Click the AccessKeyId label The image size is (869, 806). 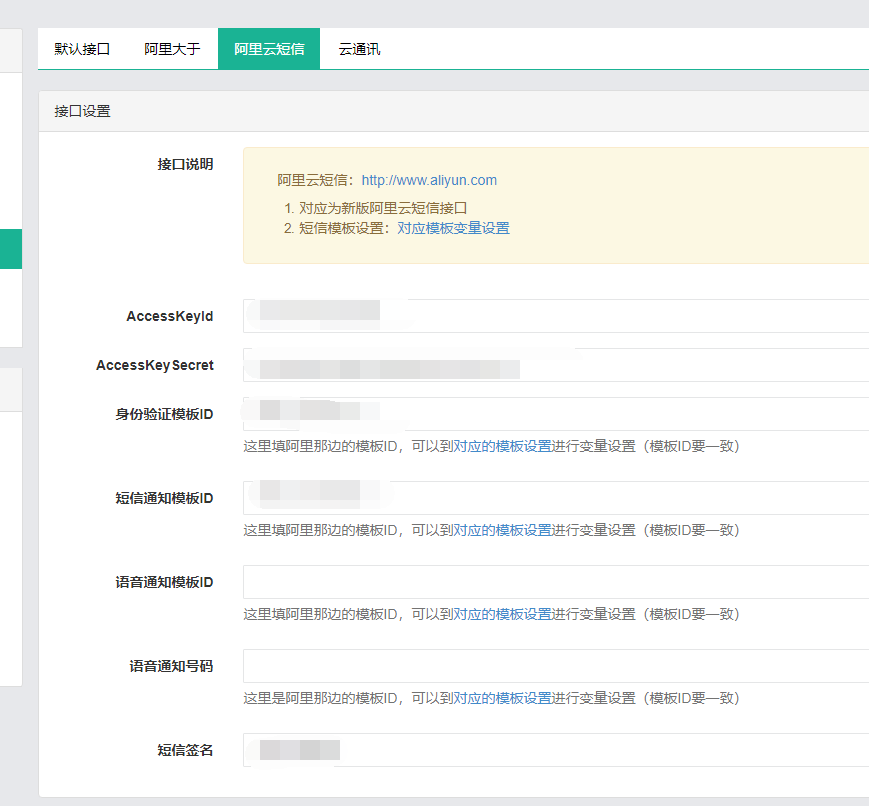tap(170, 316)
